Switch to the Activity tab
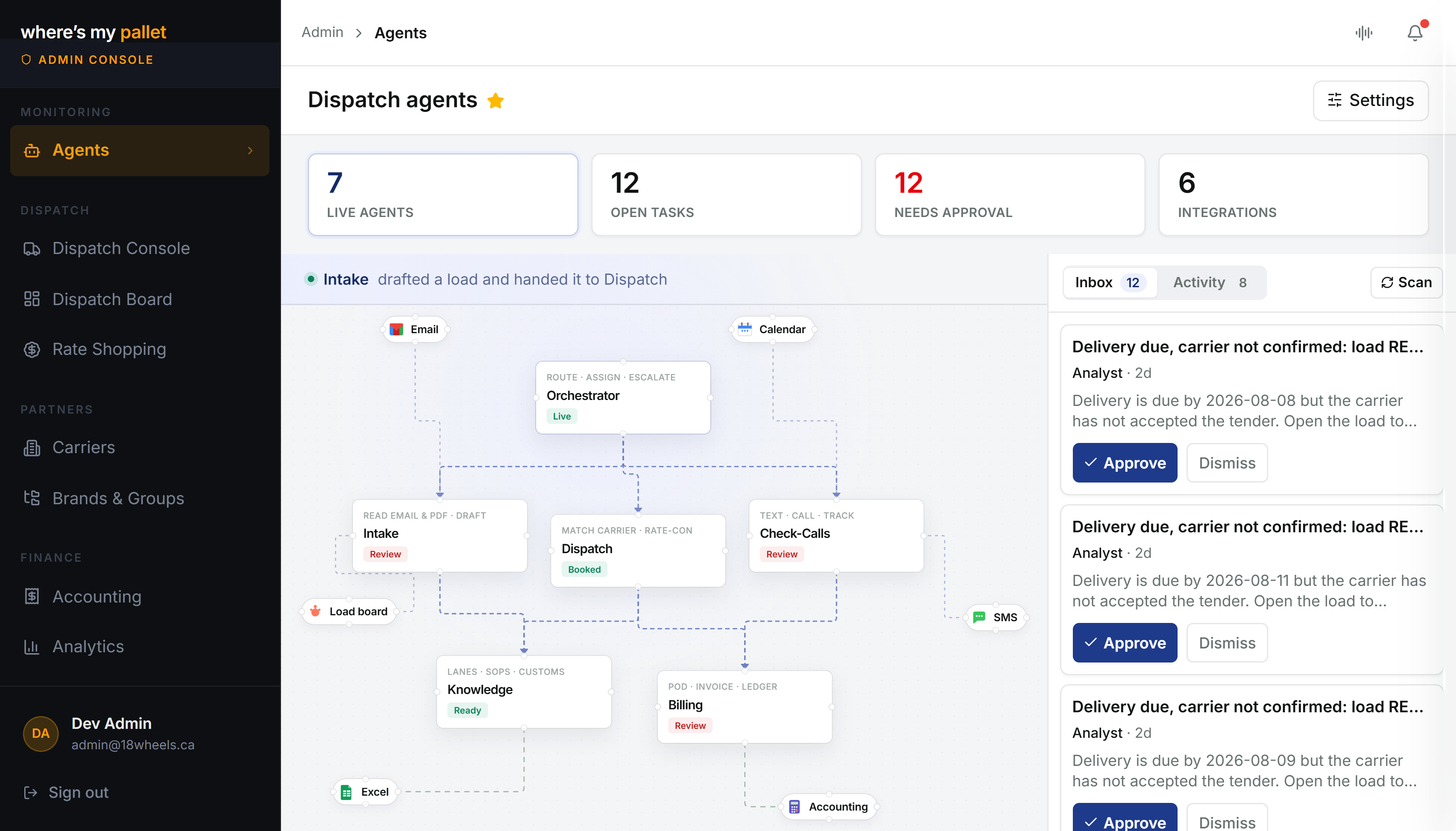The image size is (1456, 831). (1210, 283)
